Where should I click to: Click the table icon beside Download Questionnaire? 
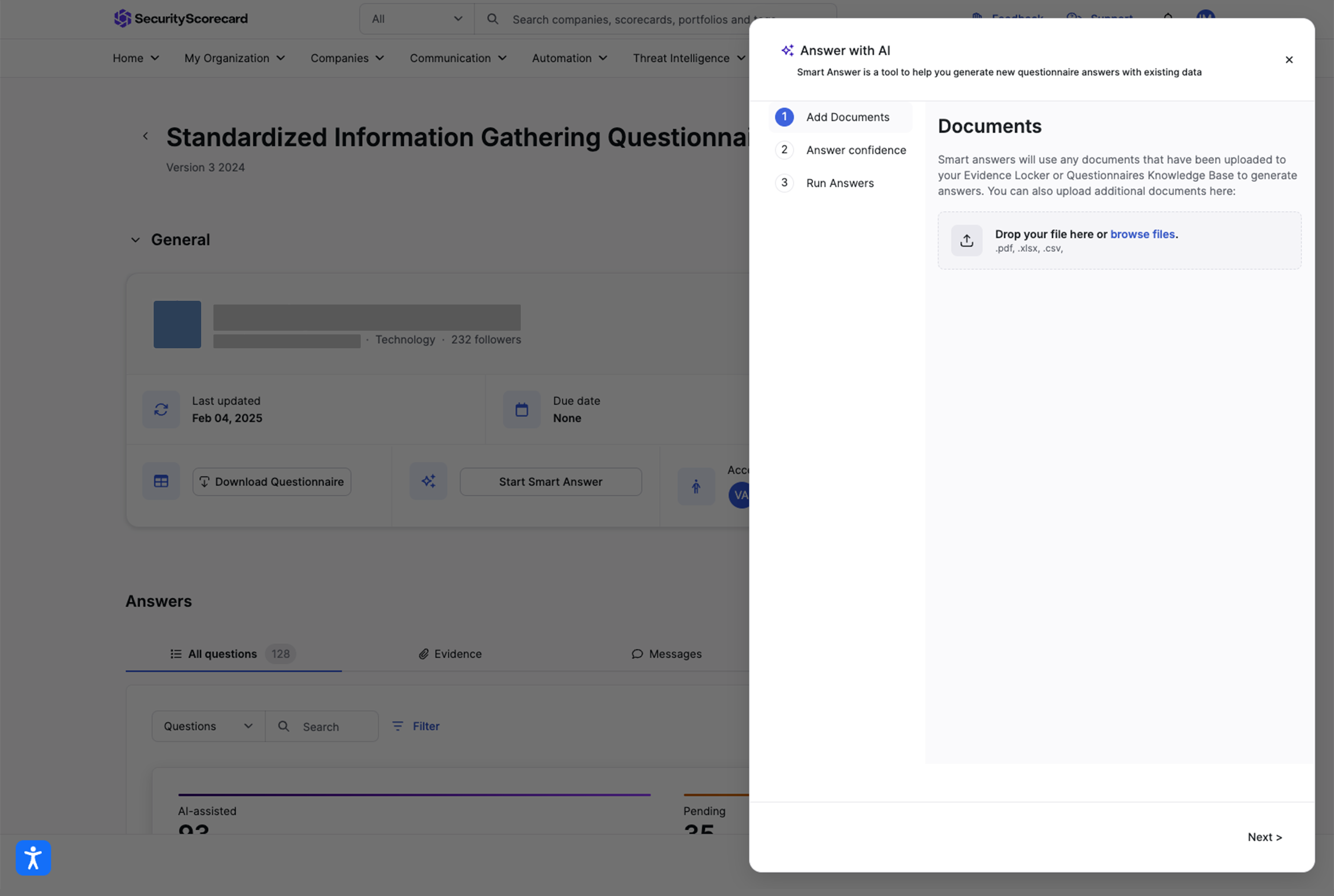pos(161,481)
